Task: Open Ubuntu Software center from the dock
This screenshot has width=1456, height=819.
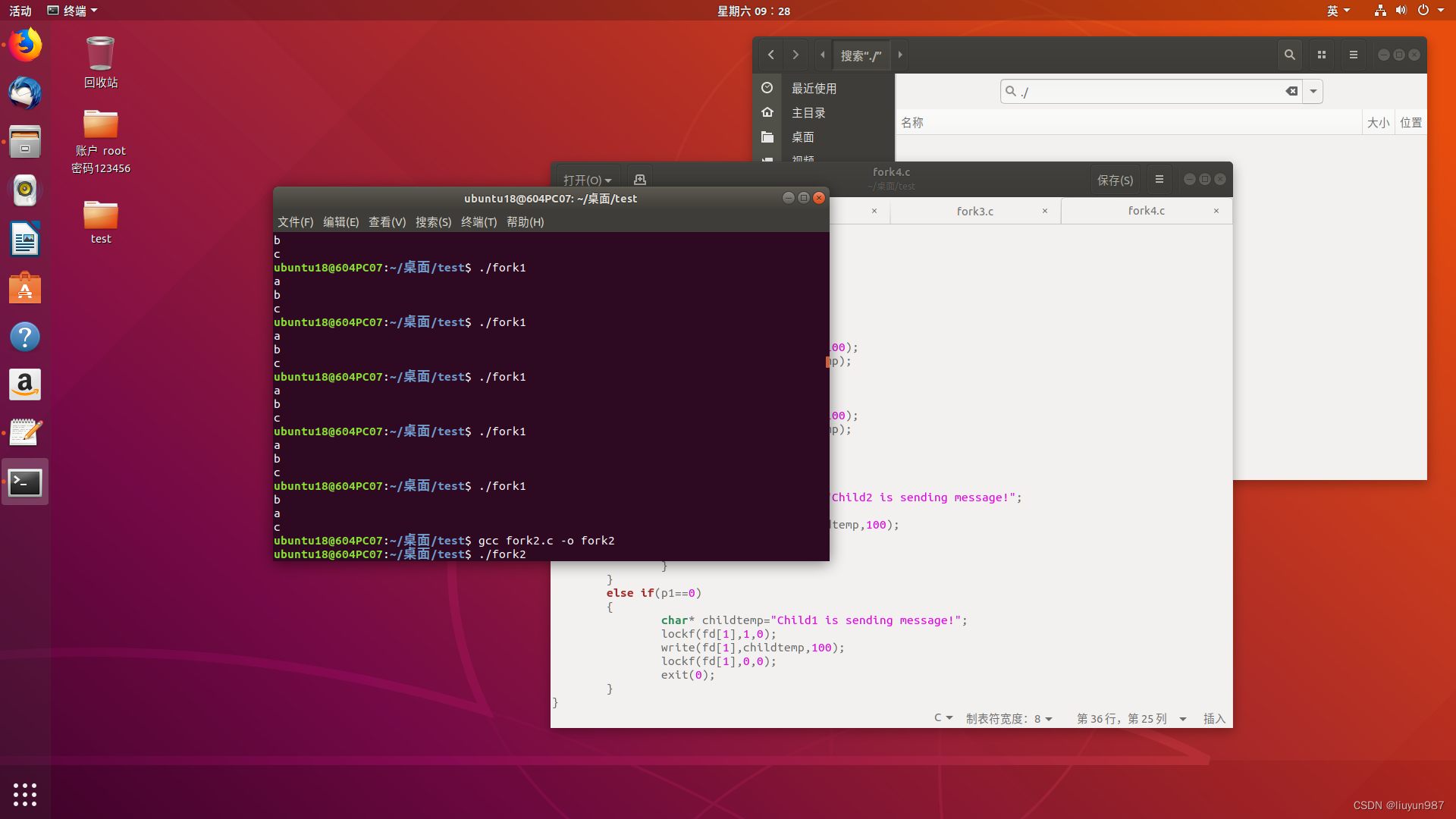Action: (25, 288)
